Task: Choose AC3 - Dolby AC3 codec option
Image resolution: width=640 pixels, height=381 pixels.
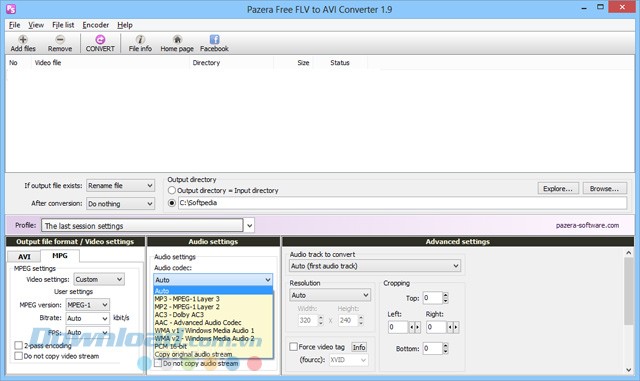Action: pos(213,314)
